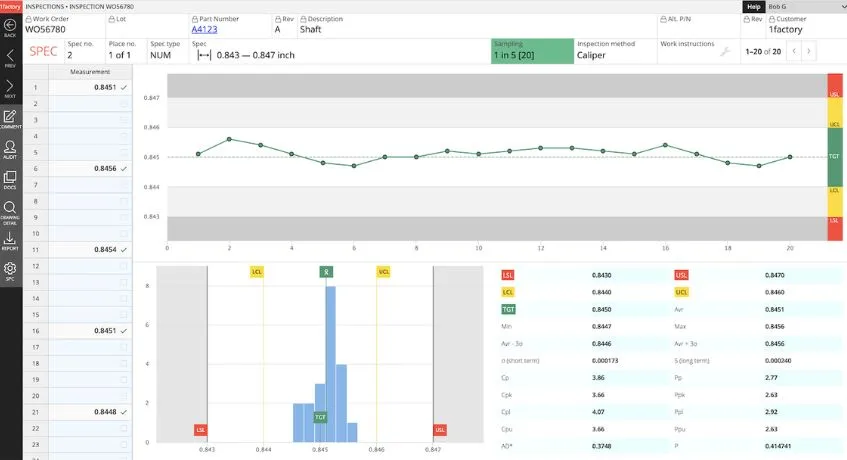Toggle the checkmark for measurement row 21
Screen dimensions: 847x460
pos(124,412)
